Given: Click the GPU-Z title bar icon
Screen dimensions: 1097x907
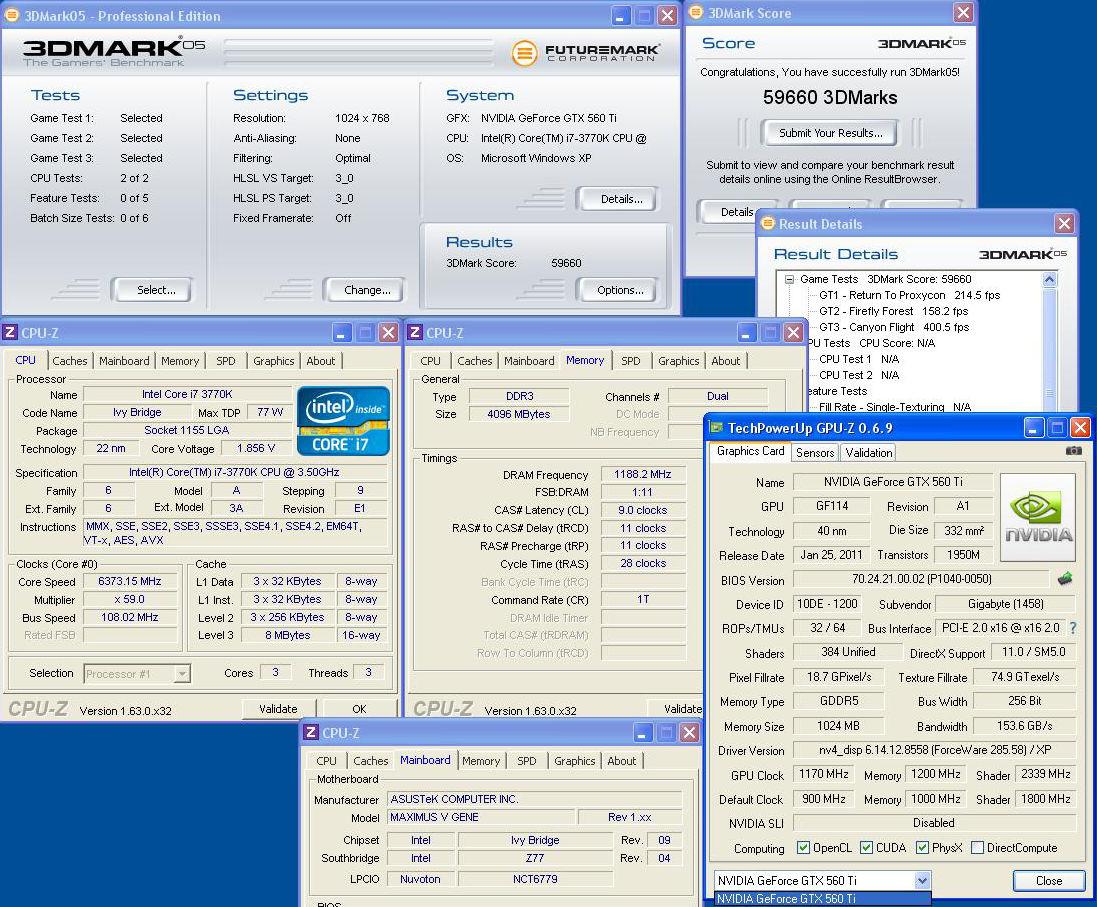Looking at the screenshot, I should pos(716,428).
